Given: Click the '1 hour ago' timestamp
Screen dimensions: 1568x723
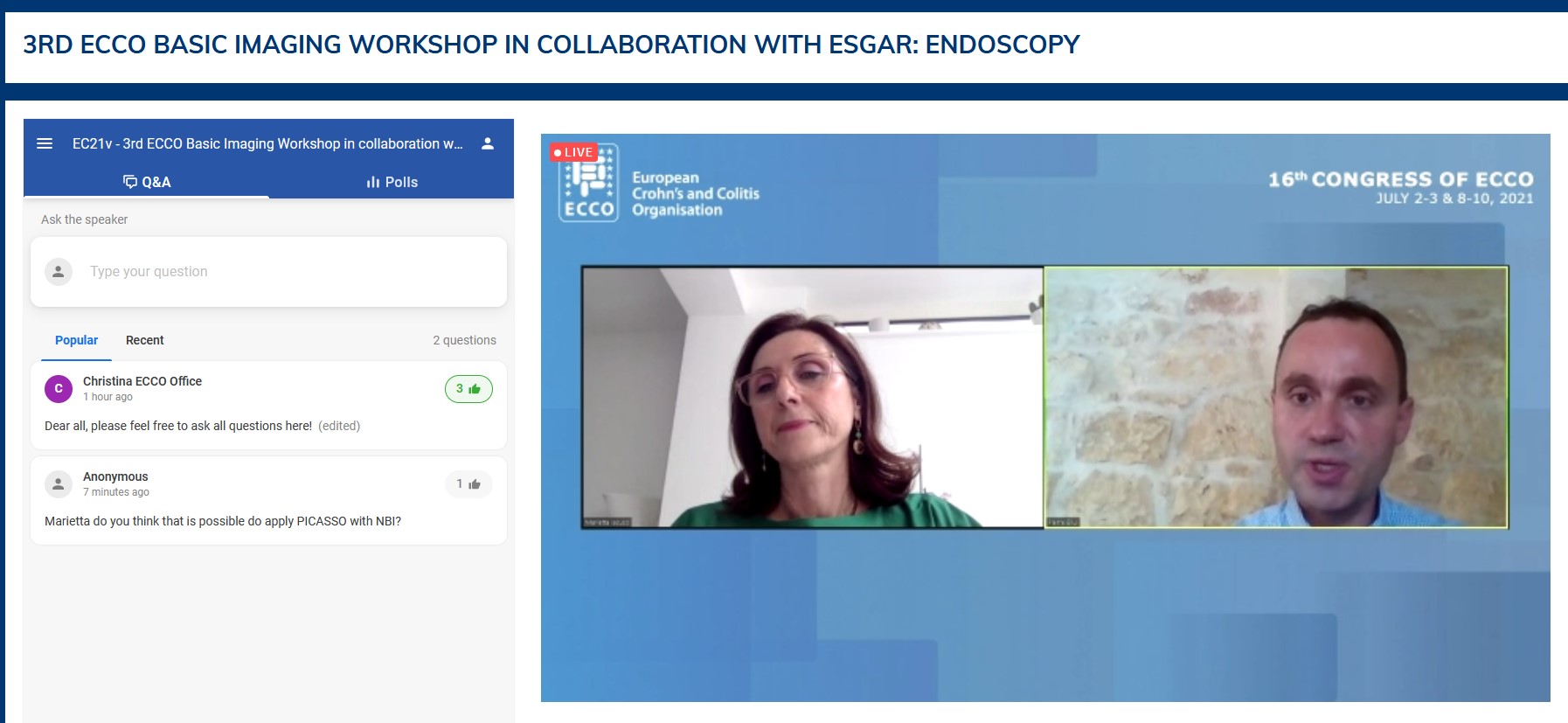Looking at the screenshot, I should (108, 397).
